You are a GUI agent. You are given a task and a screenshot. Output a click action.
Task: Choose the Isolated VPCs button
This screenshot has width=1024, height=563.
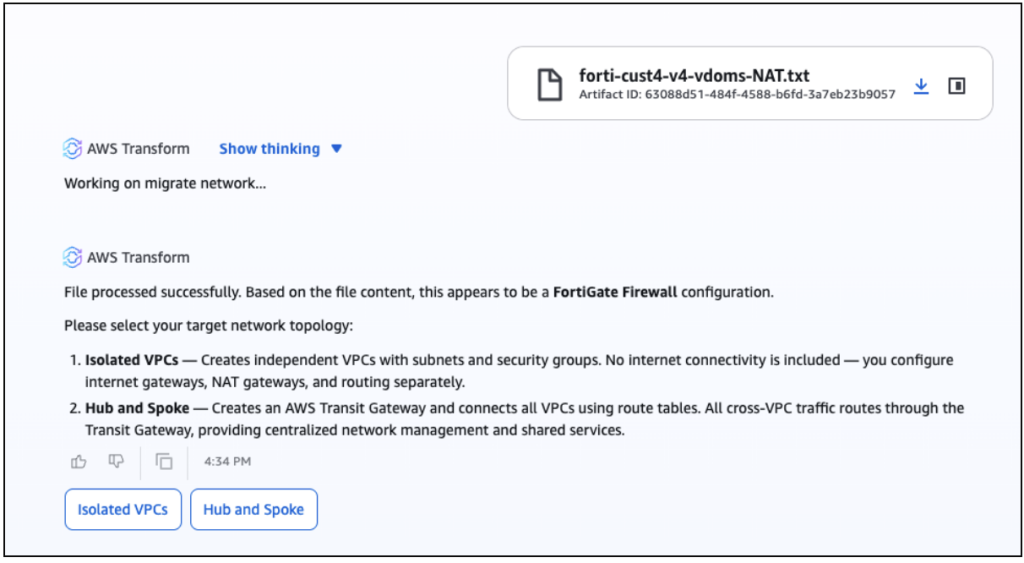point(123,509)
